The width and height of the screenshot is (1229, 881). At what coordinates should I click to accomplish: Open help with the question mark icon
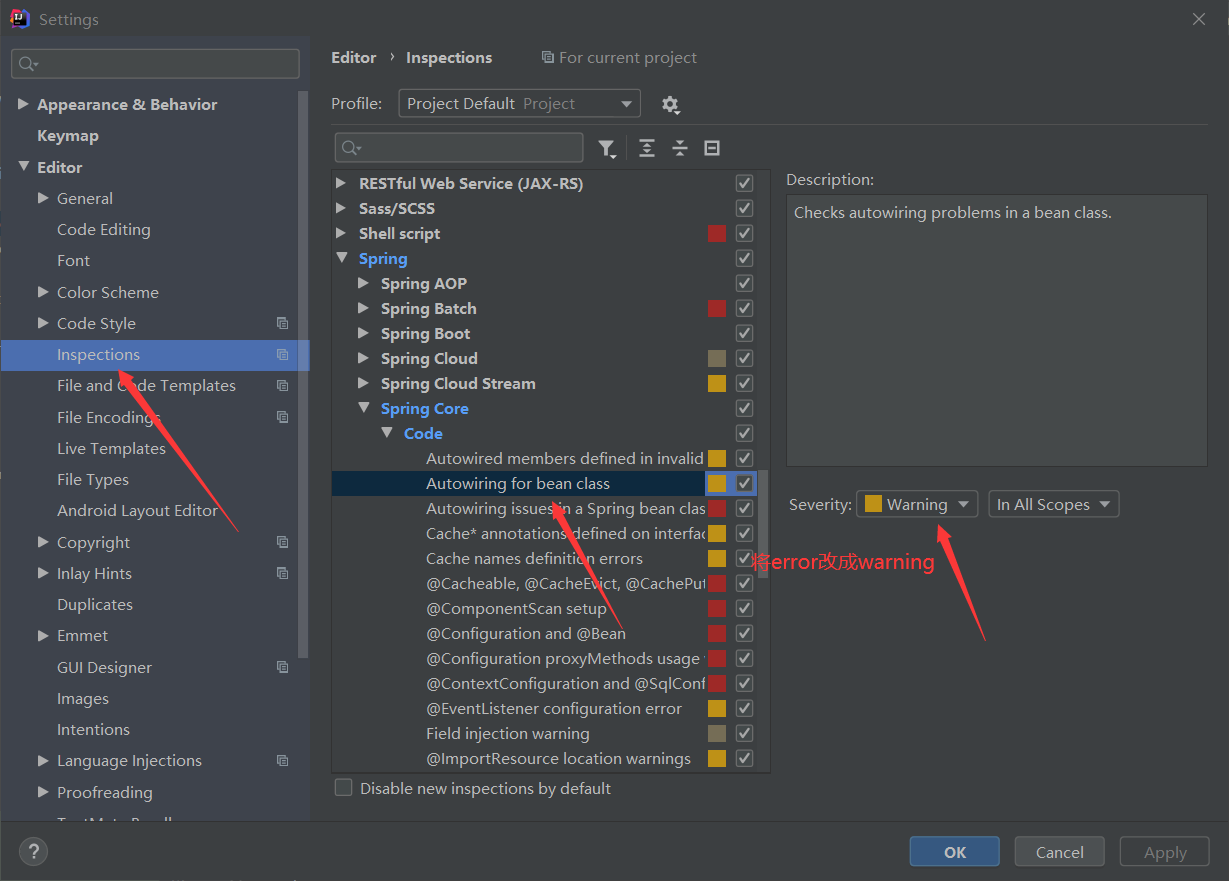[34, 851]
